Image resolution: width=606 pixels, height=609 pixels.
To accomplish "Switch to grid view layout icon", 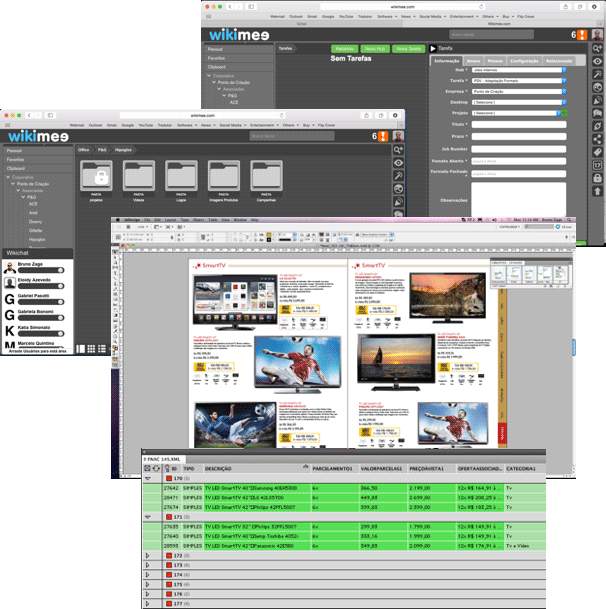I will click(91, 349).
